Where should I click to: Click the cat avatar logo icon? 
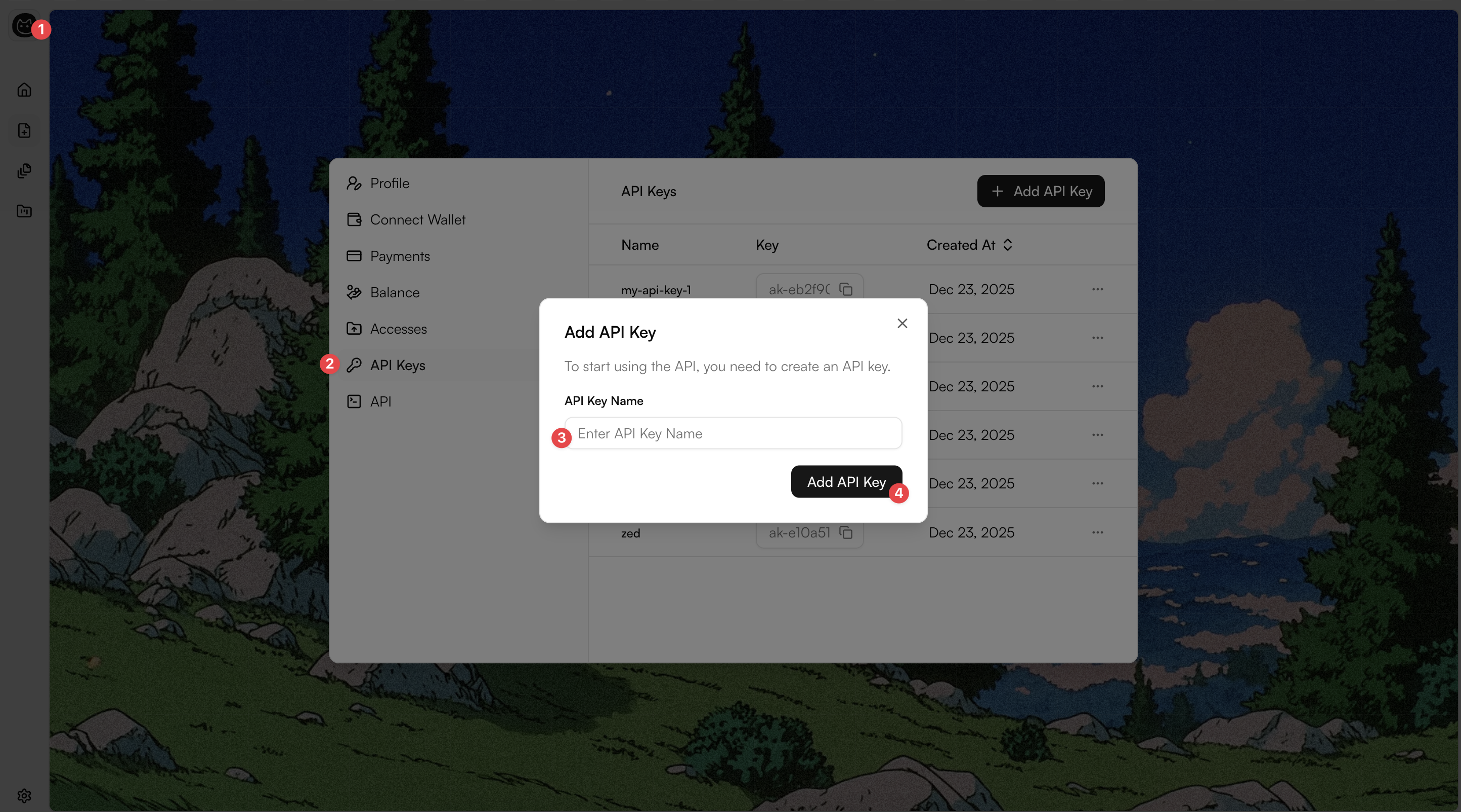click(x=24, y=26)
